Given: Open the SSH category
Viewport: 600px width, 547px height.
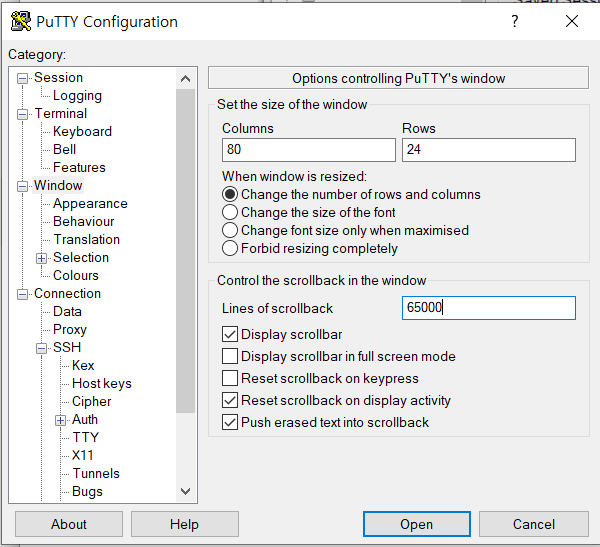Looking at the screenshot, I should [x=67, y=347].
